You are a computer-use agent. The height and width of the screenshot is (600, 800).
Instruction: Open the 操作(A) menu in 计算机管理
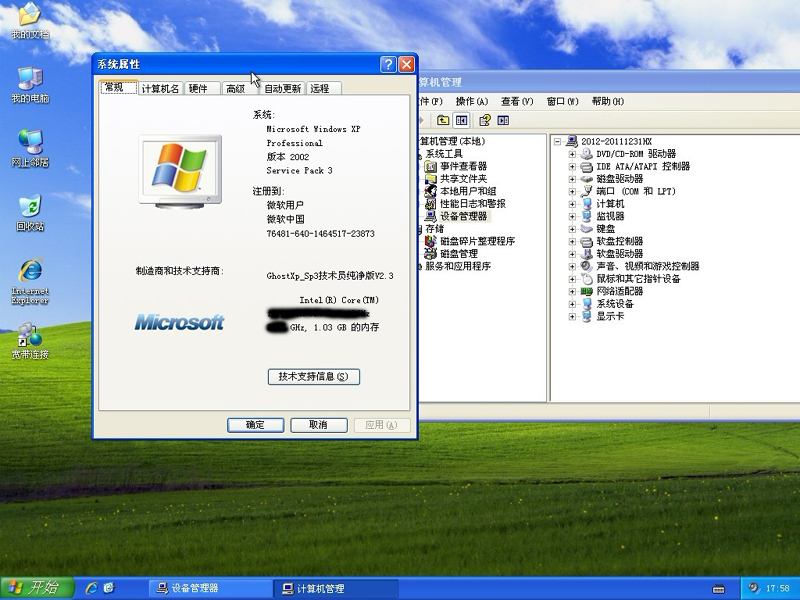click(x=471, y=101)
